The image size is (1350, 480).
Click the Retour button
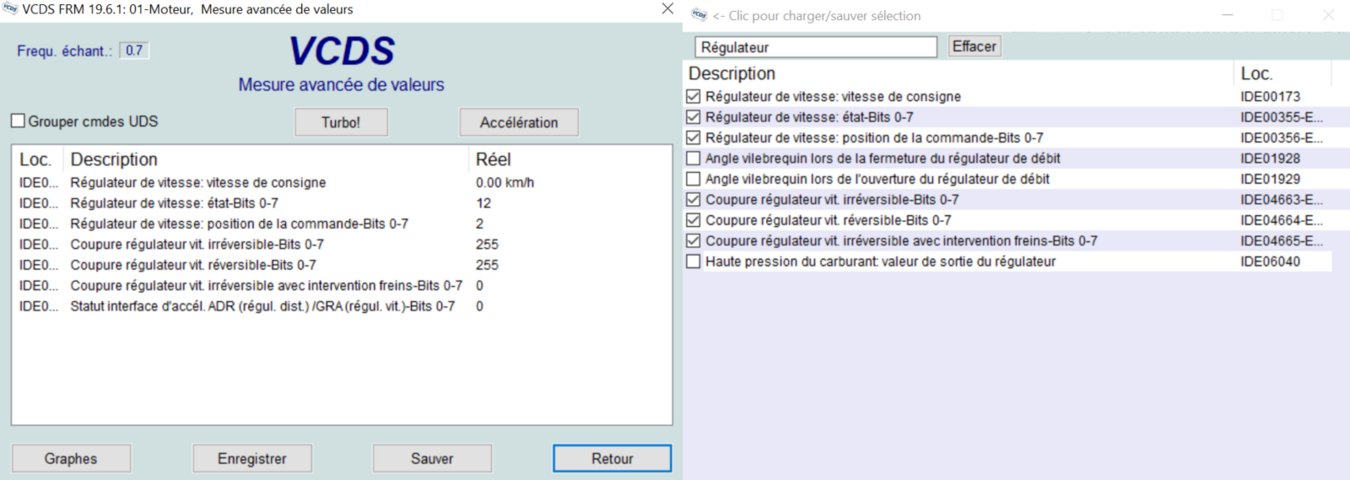612,459
